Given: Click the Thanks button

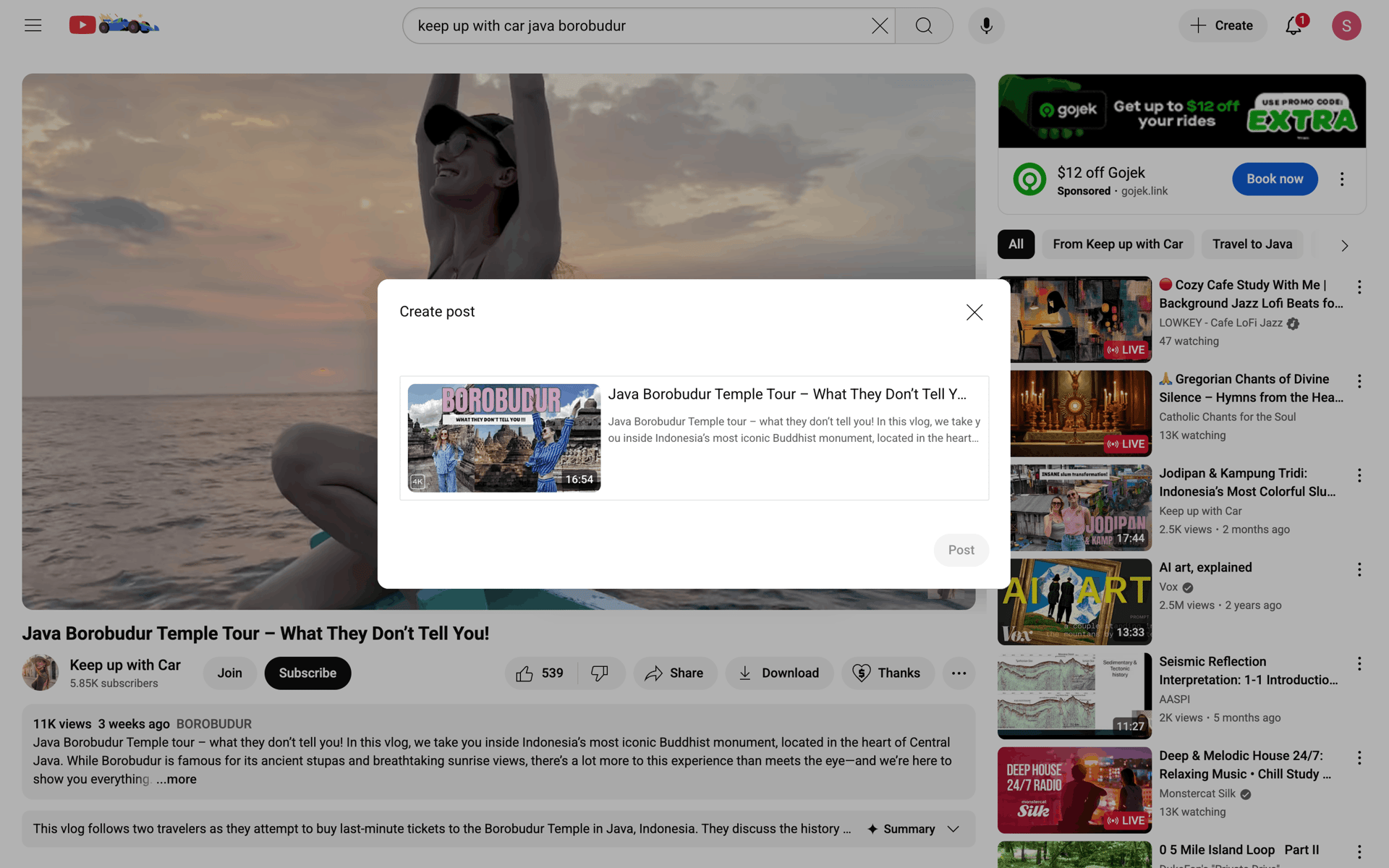Looking at the screenshot, I should [x=887, y=673].
